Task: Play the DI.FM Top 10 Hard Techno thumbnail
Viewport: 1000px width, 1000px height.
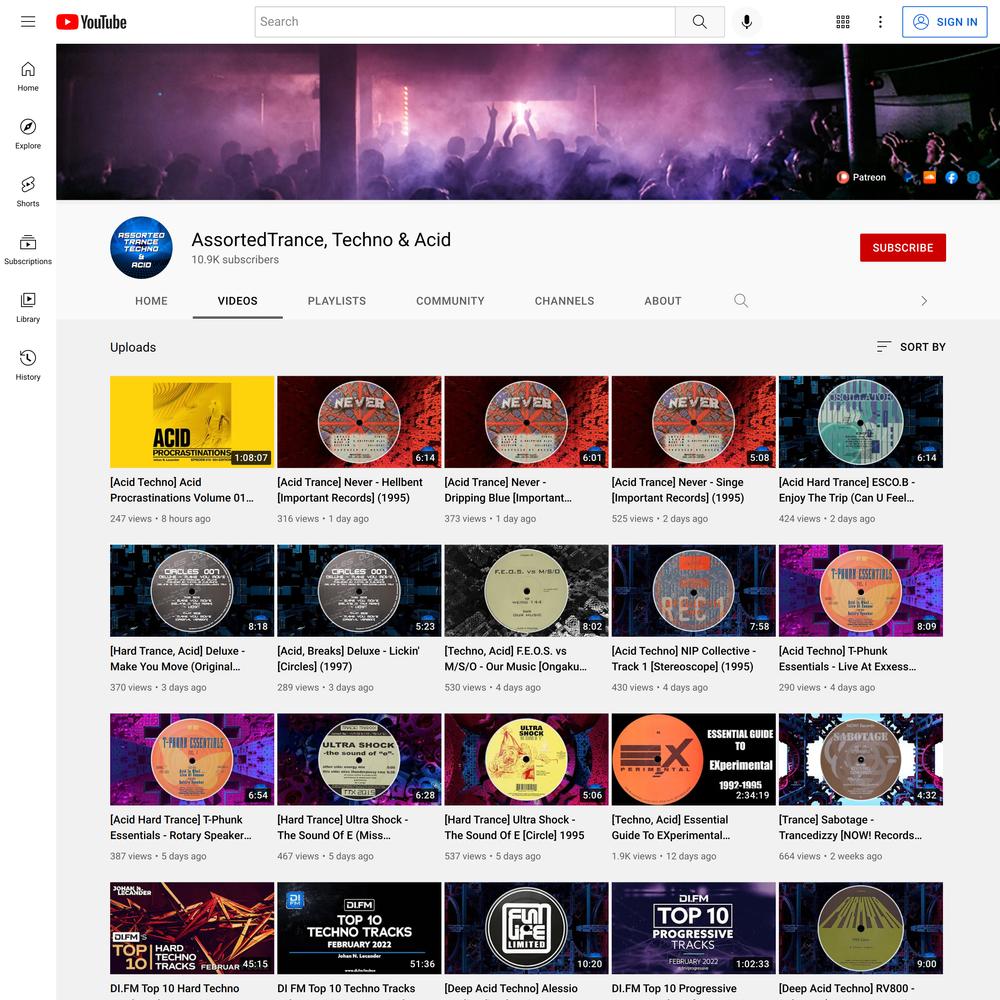Action: 192,928
